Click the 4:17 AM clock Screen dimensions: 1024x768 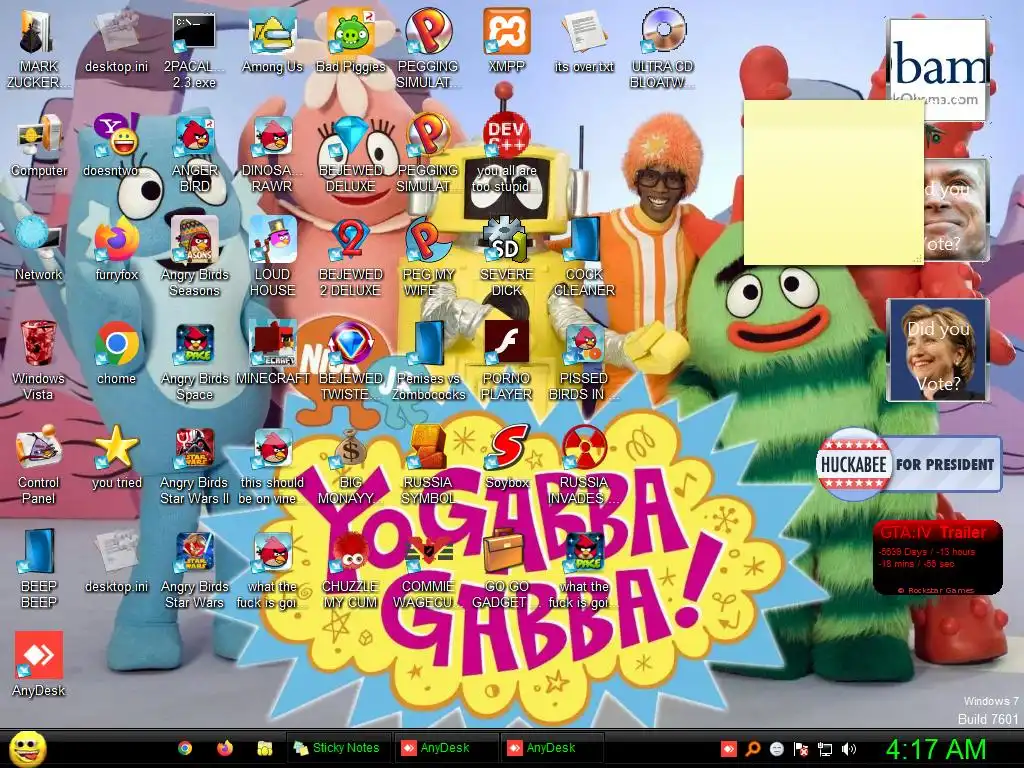(935, 749)
